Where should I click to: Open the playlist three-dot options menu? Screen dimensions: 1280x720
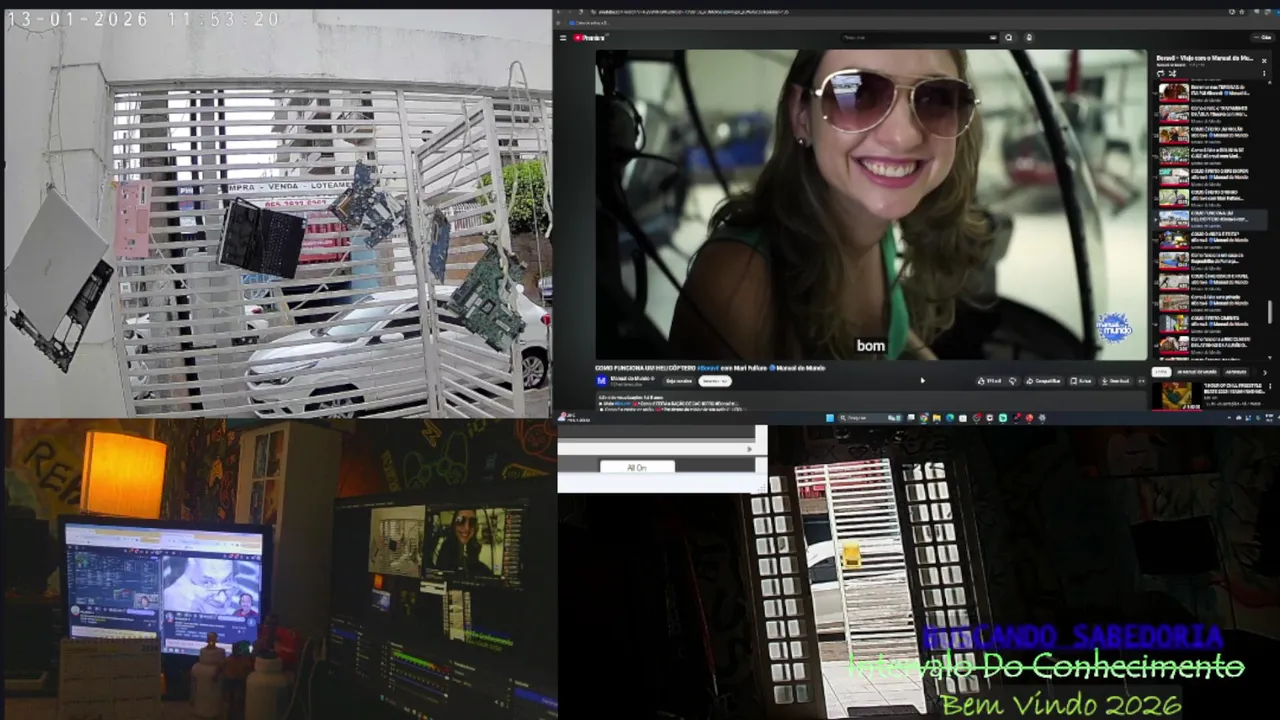[1264, 73]
